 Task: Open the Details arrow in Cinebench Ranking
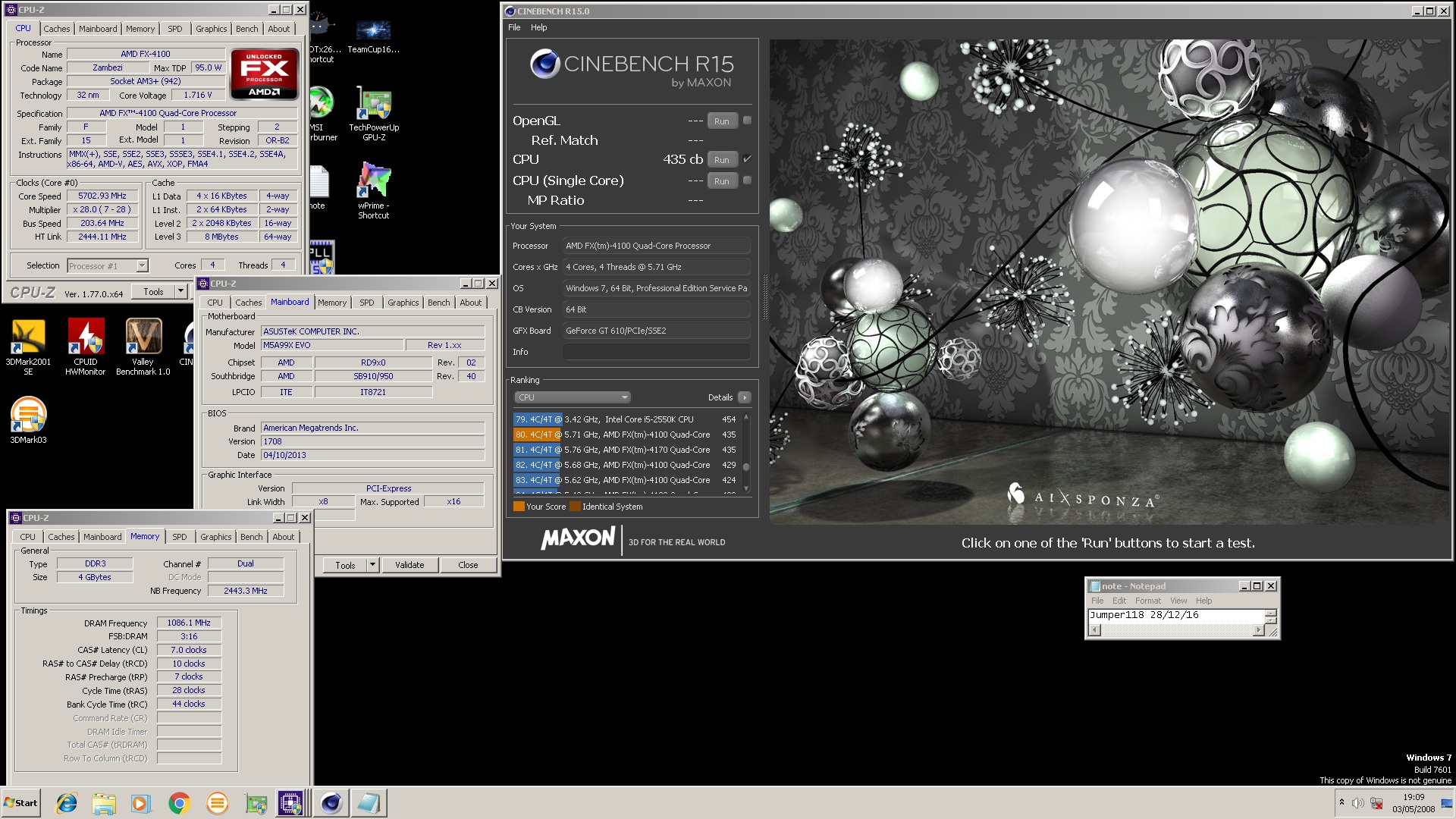pos(745,397)
